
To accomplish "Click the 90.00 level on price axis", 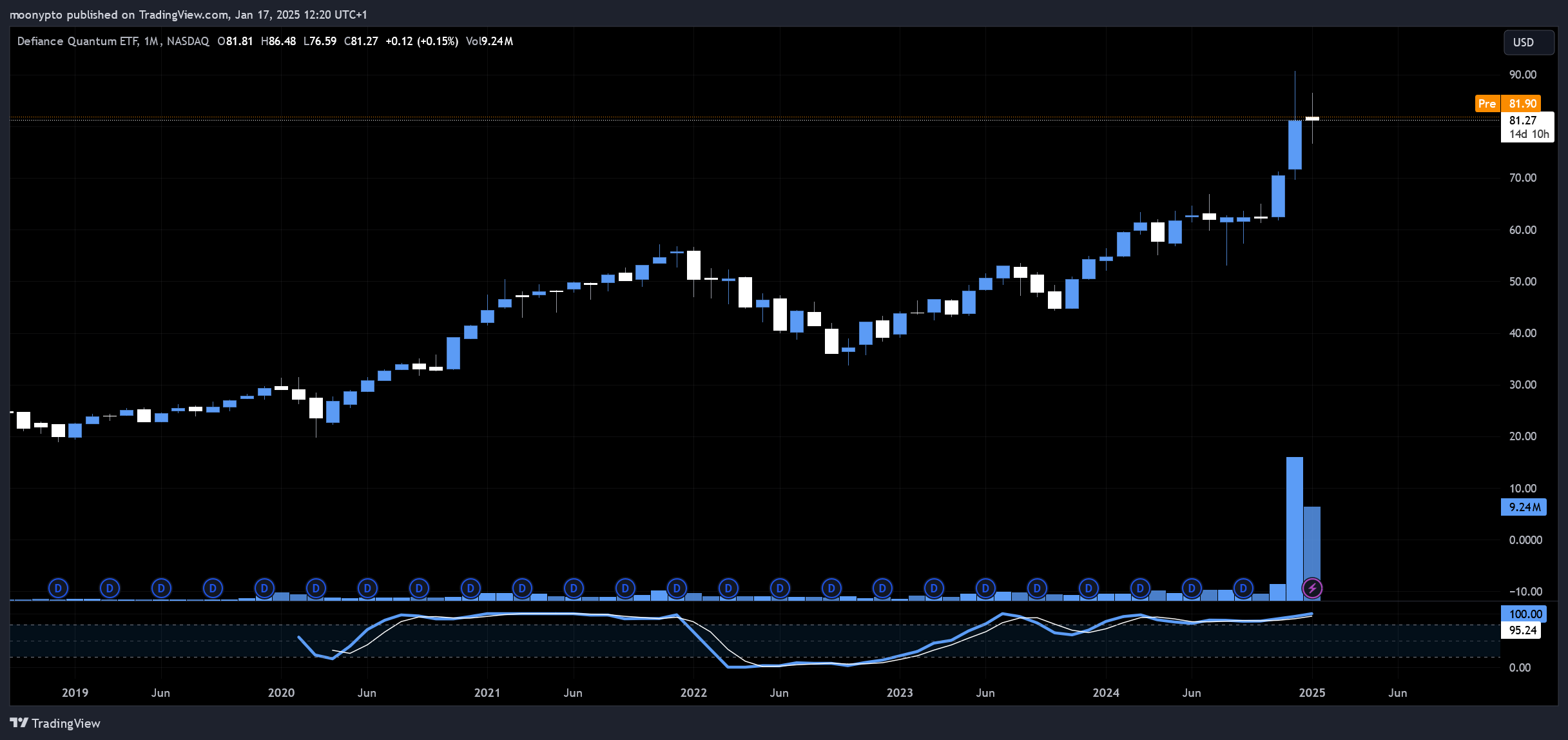I will (1523, 75).
